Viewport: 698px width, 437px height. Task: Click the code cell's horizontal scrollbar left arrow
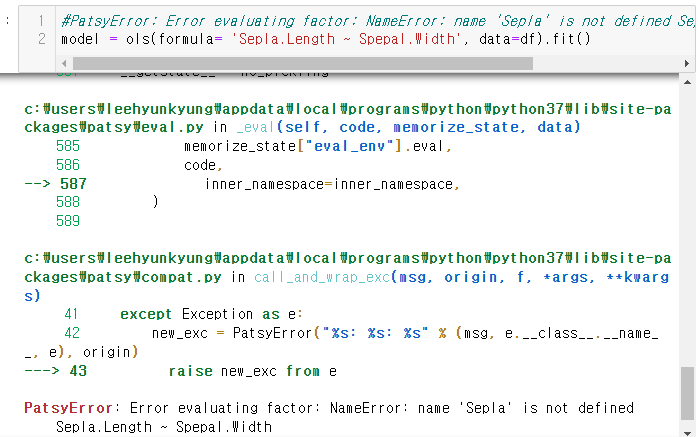pos(64,64)
